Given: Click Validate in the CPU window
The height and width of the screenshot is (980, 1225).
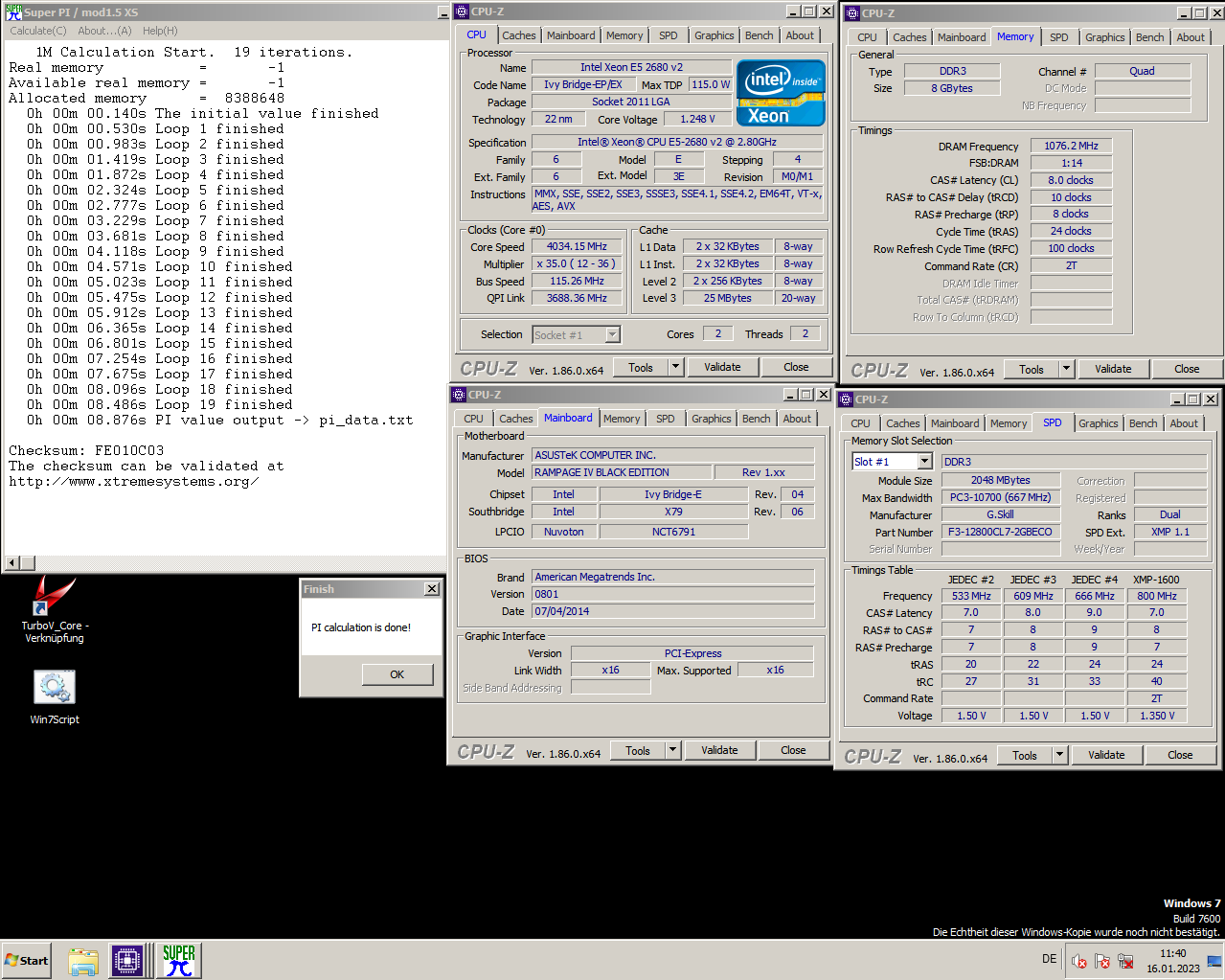Looking at the screenshot, I should 722,367.
